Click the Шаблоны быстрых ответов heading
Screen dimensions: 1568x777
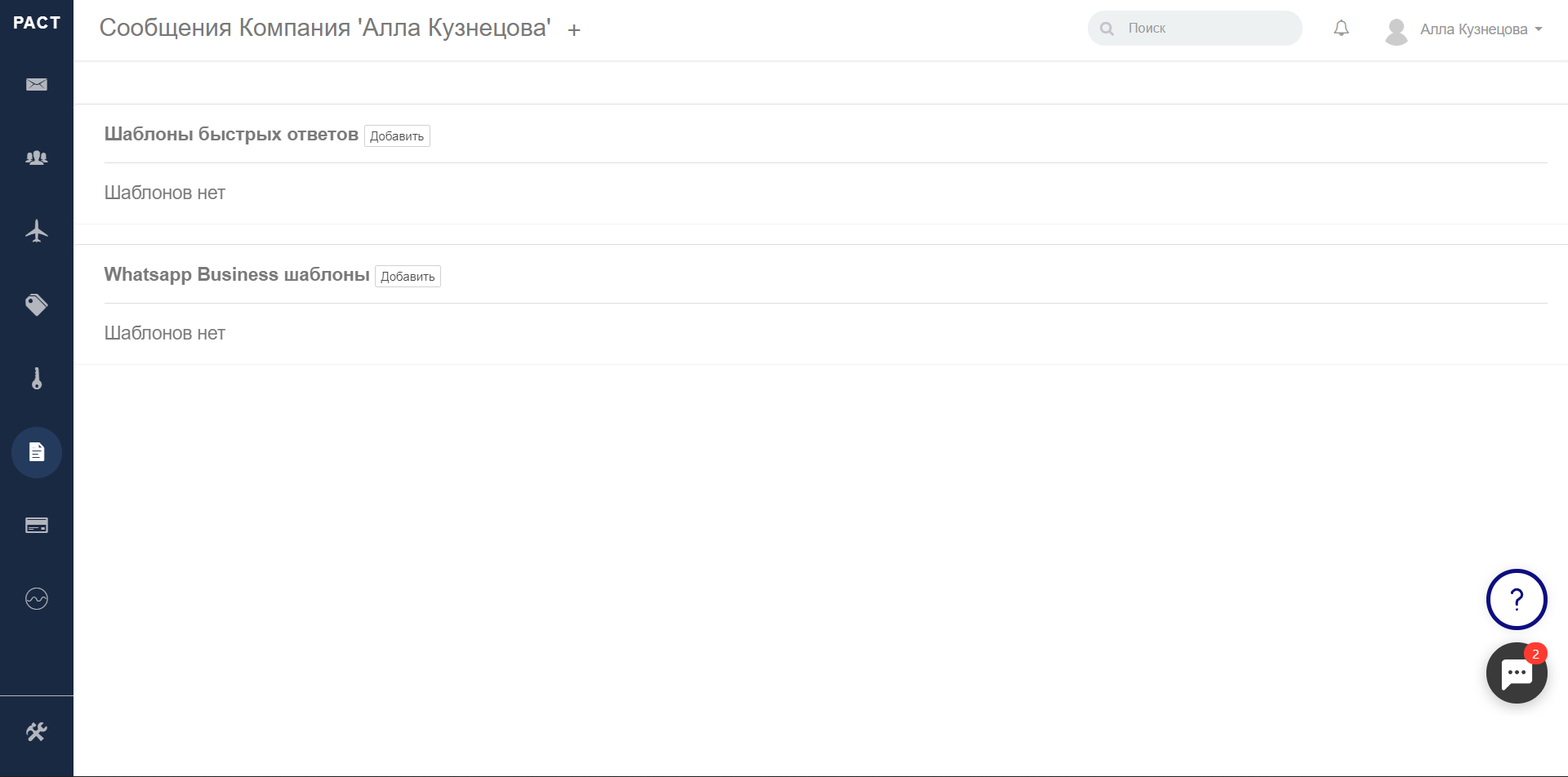point(231,135)
